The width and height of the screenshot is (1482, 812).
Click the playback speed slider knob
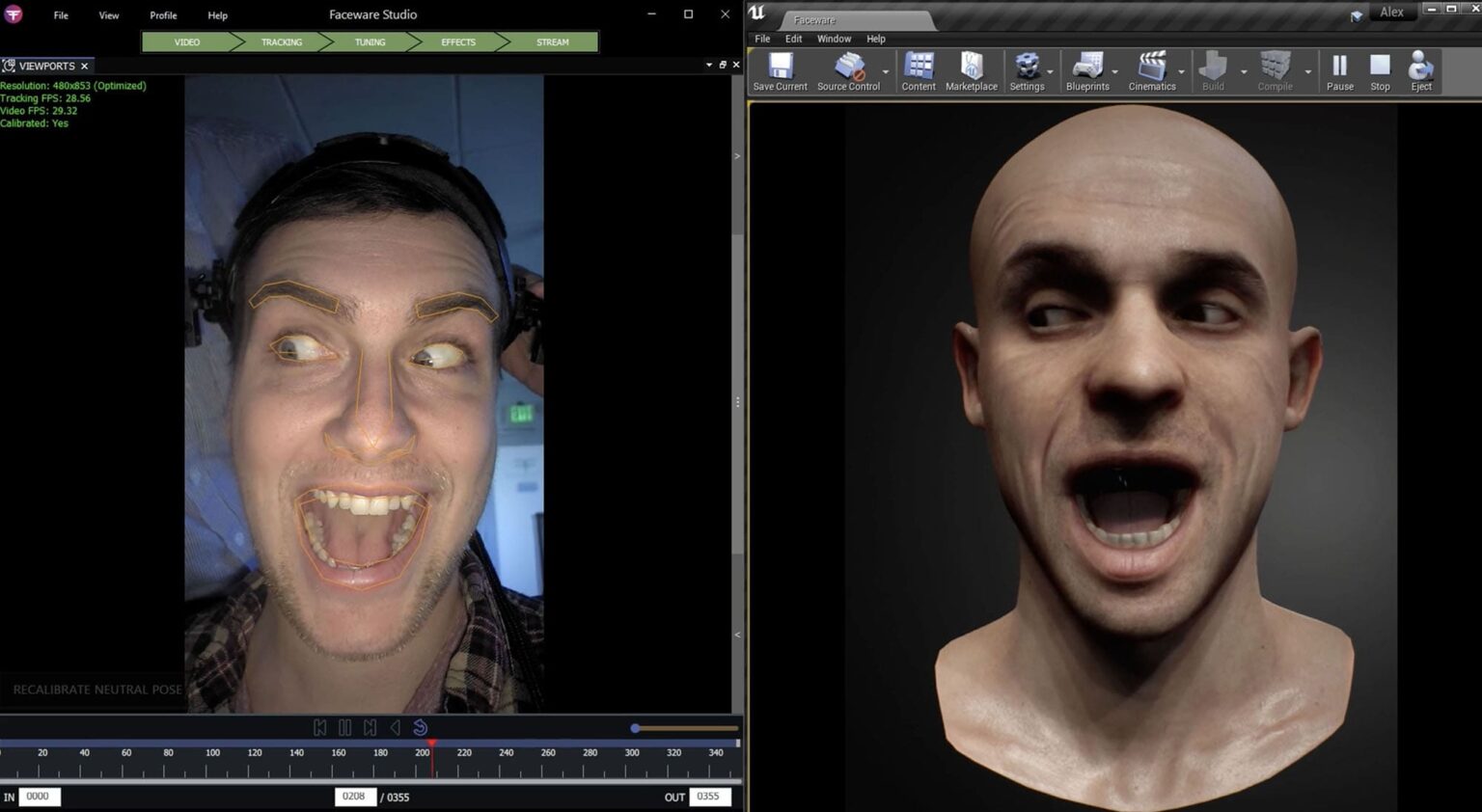(636, 728)
